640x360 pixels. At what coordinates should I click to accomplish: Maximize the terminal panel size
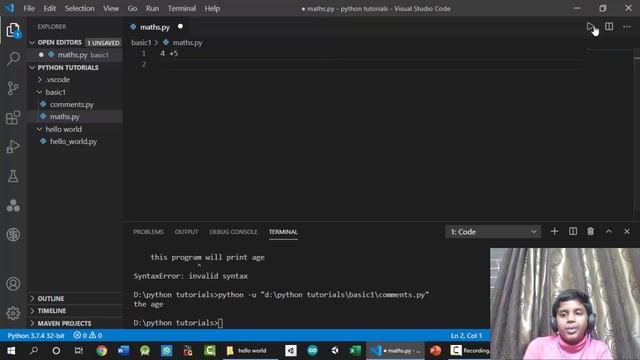[x=609, y=231]
